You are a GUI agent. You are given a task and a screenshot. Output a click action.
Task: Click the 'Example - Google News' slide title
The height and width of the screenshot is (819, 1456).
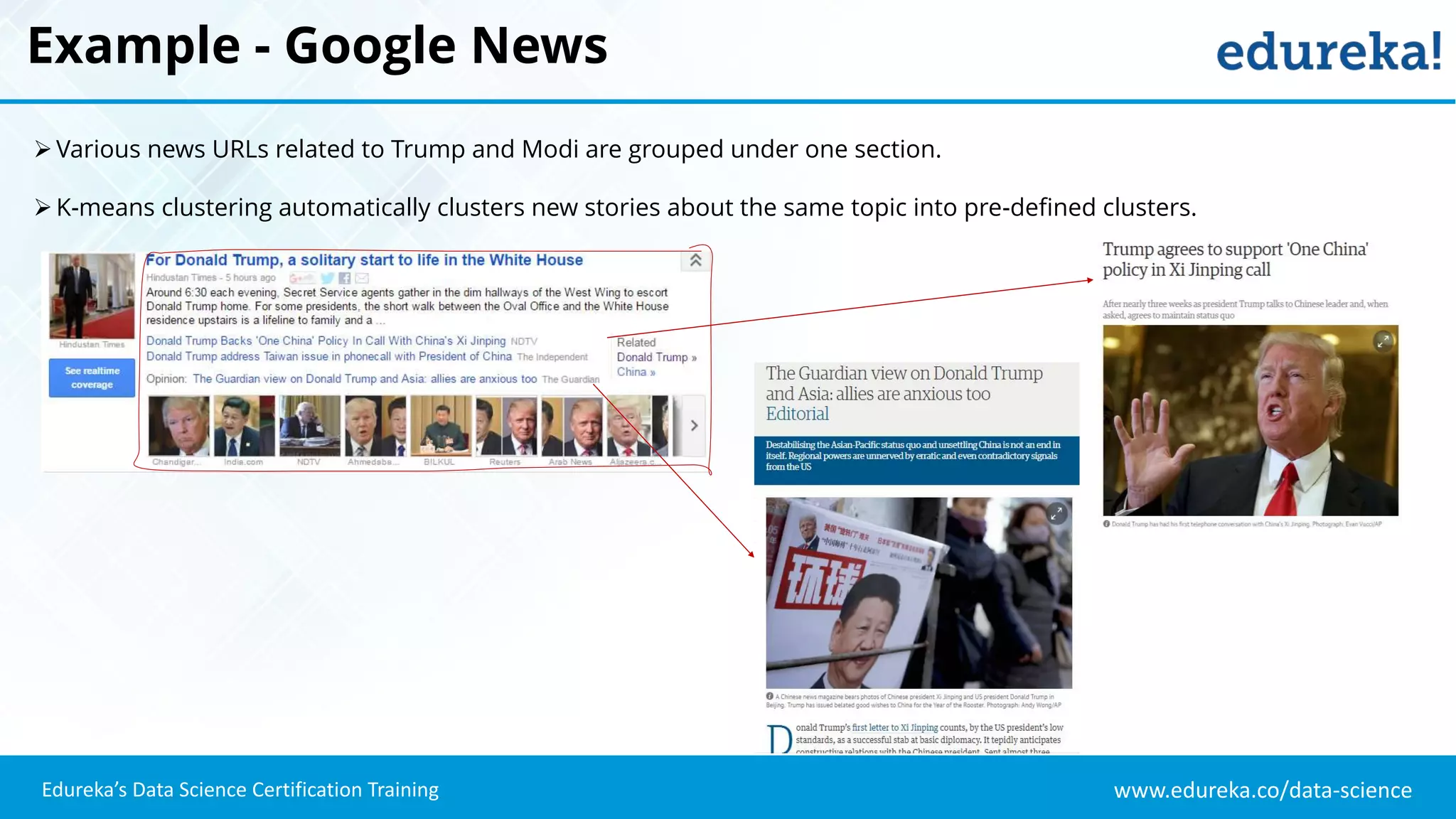317,46
